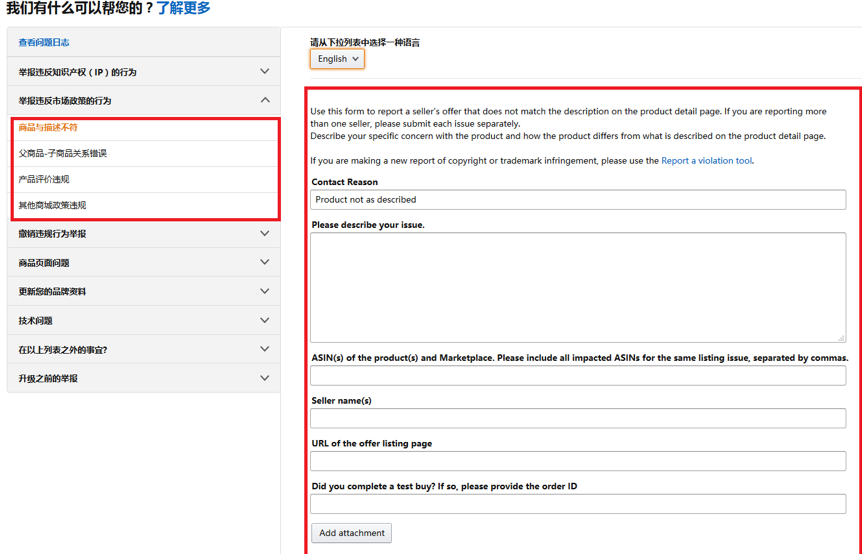The width and height of the screenshot is (862, 554).
Task: Open 查看问题日志 in the sidebar
Action: [44, 43]
